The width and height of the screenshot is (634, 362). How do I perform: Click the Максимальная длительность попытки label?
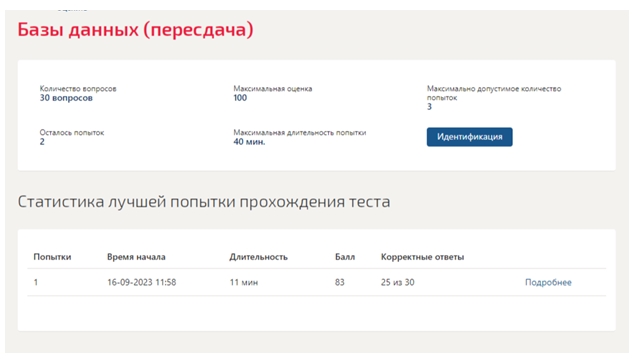300,132
